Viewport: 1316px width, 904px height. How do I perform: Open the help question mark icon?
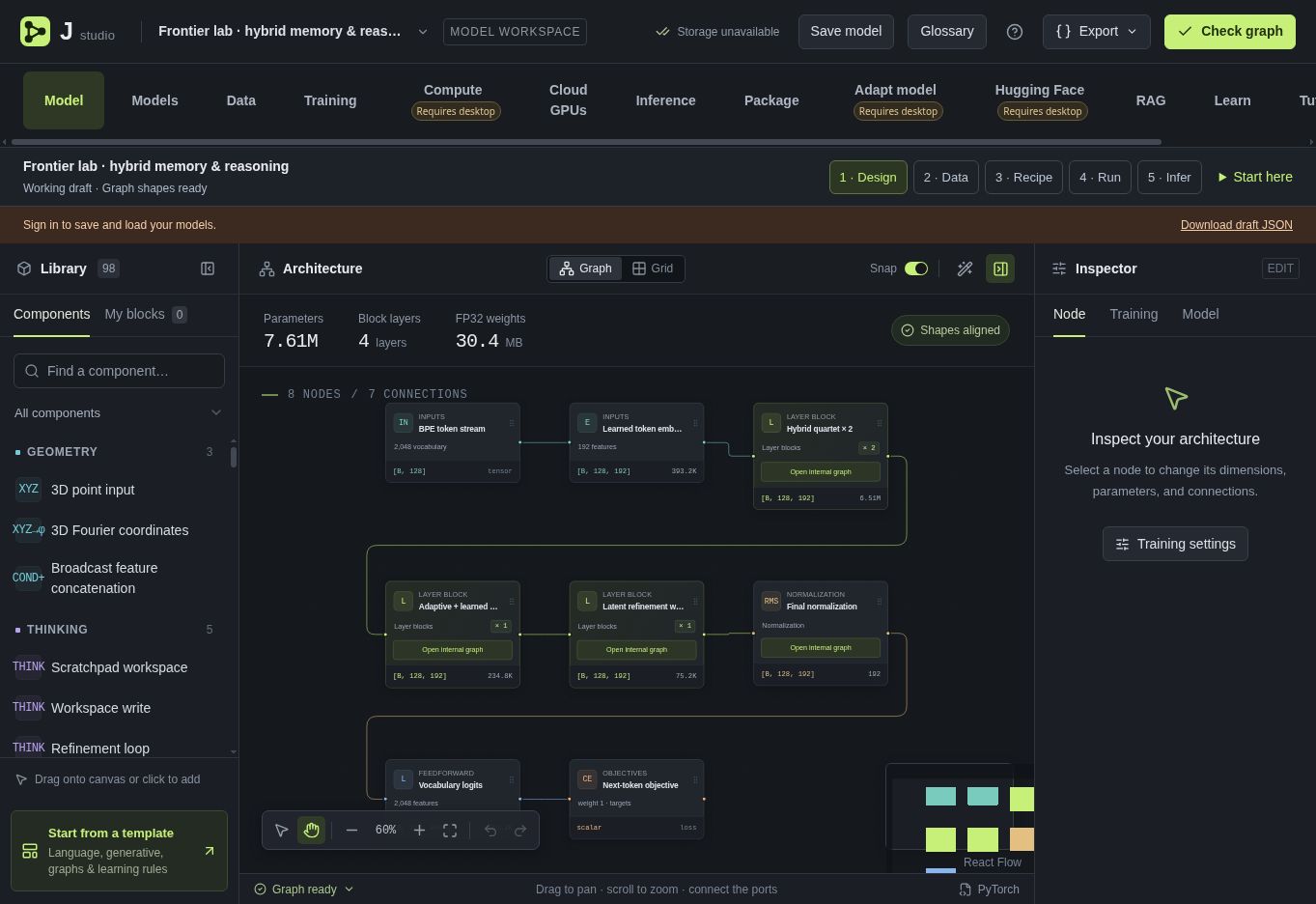pyautogui.click(x=1015, y=32)
